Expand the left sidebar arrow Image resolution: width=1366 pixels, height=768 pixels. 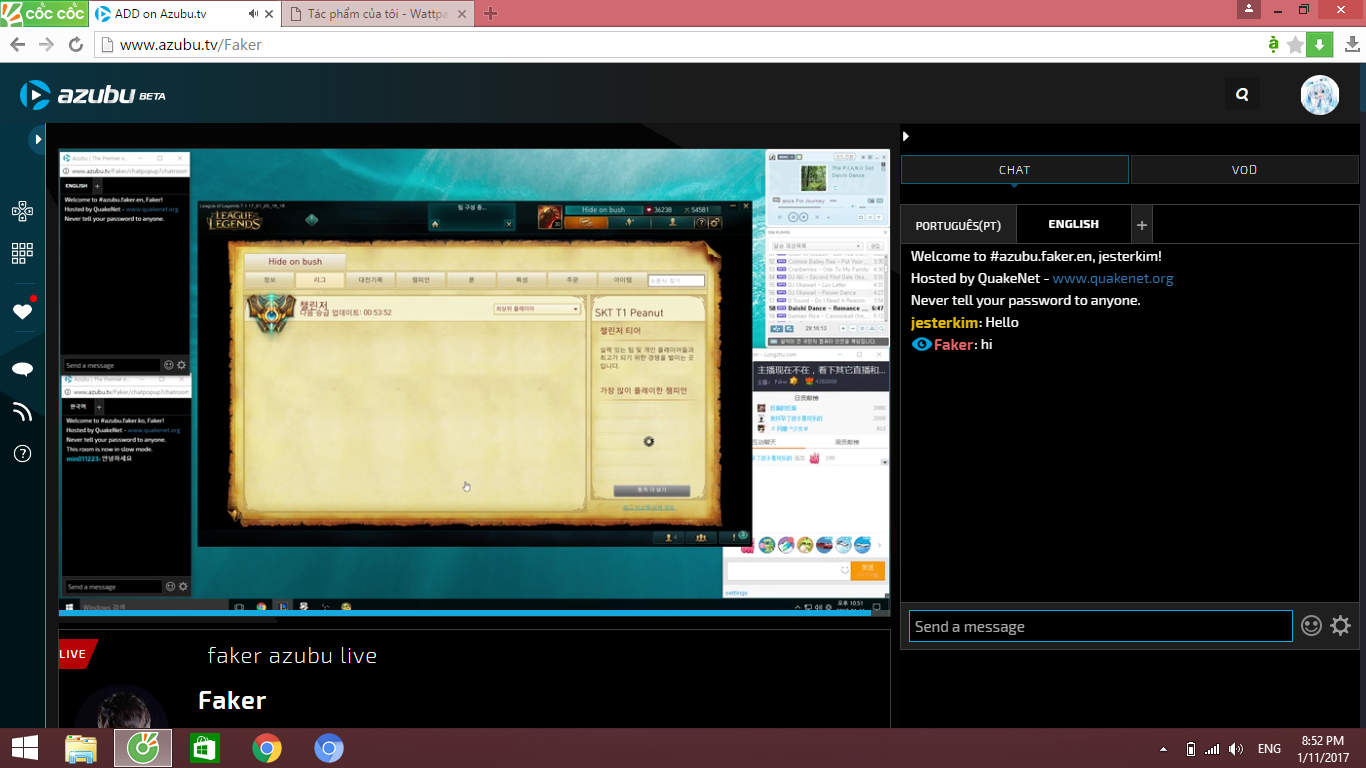(x=38, y=138)
